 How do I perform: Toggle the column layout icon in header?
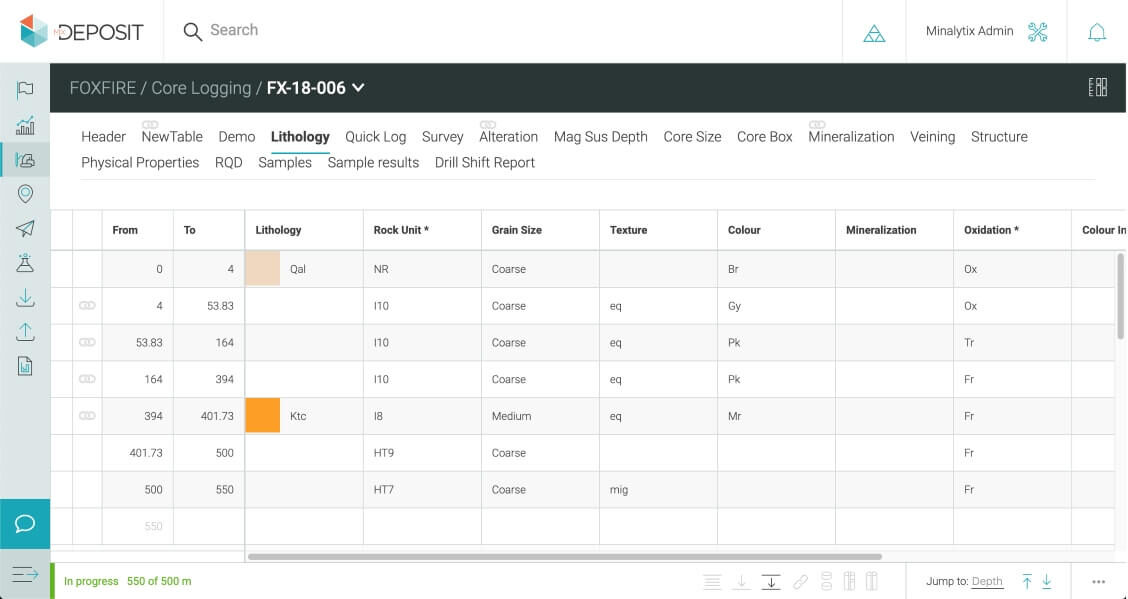(x=1097, y=88)
